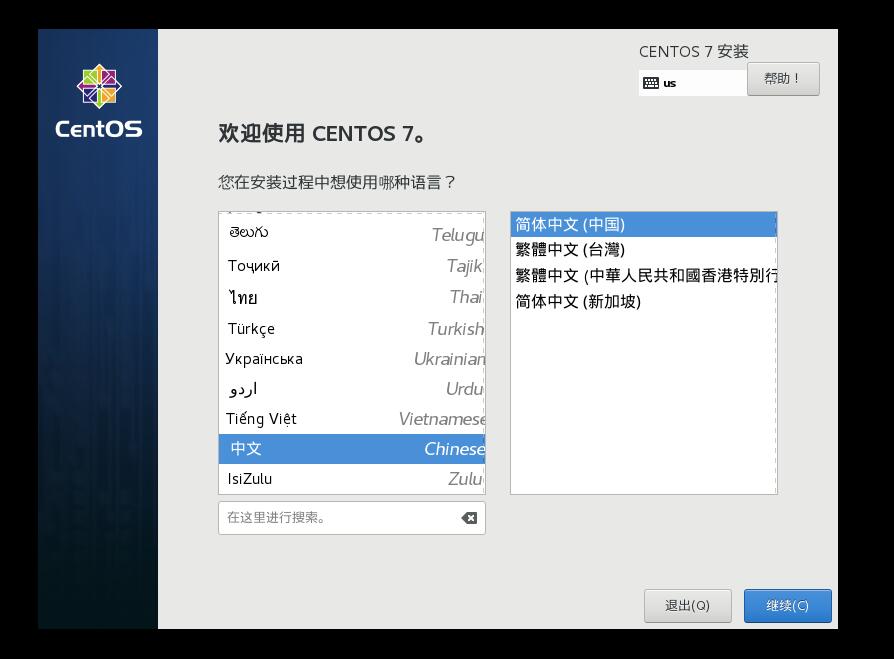Screen dimensions: 894x659
Task: Click the 退出(Q) quit button
Action: (688, 605)
